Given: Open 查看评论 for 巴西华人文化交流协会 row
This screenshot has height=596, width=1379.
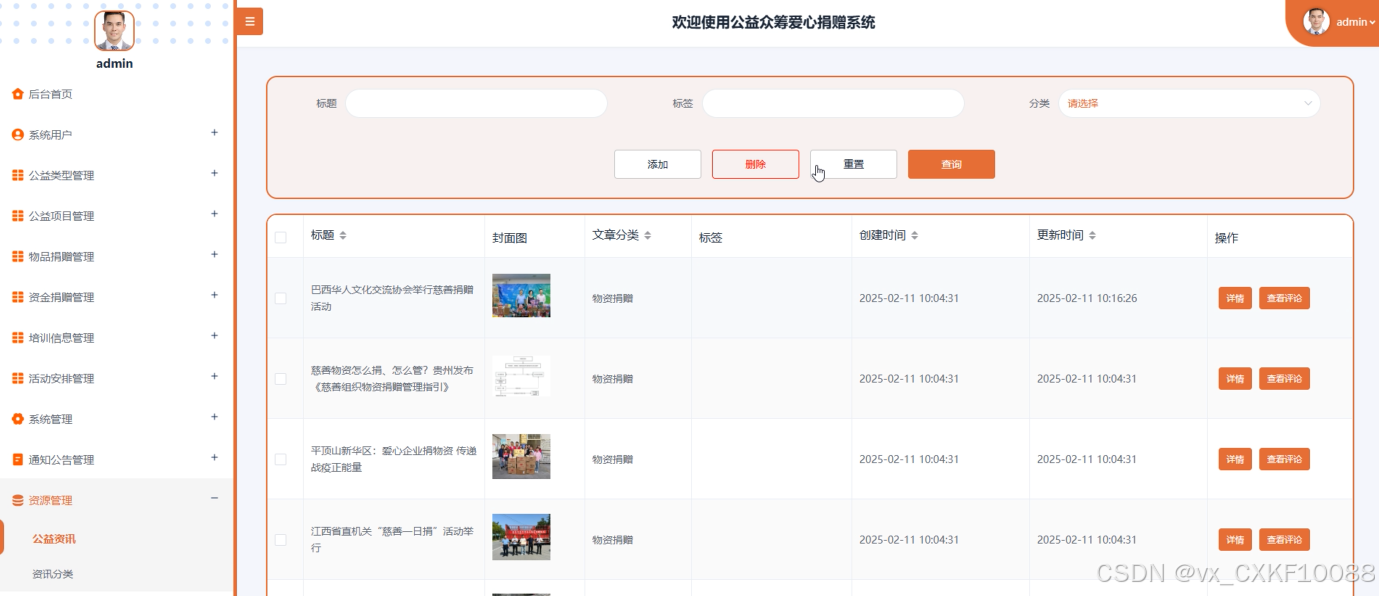Looking at the screenshot, I should click(x=1284, y=298).
